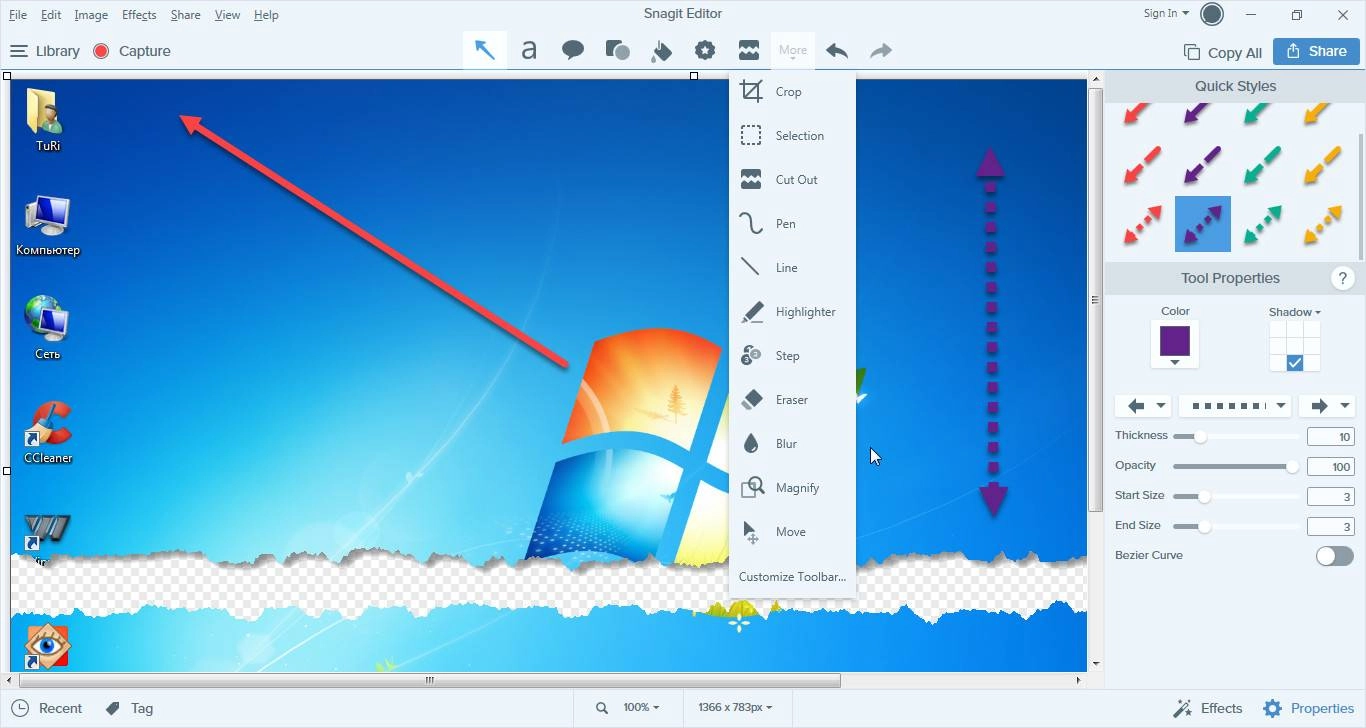Uncheck the checked shadow direction box
Screen dimensions: 1366x728
point(1295,362)
